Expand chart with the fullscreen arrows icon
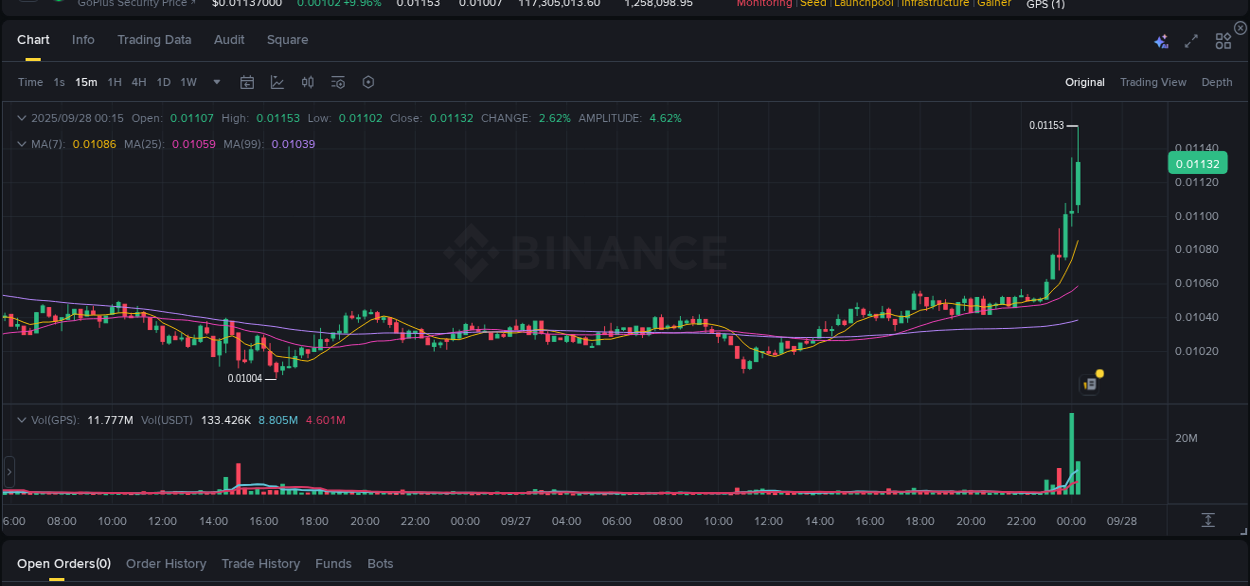Image resolution: width=1250 pixels, height=586 pixels. (x=1190, y=40)
